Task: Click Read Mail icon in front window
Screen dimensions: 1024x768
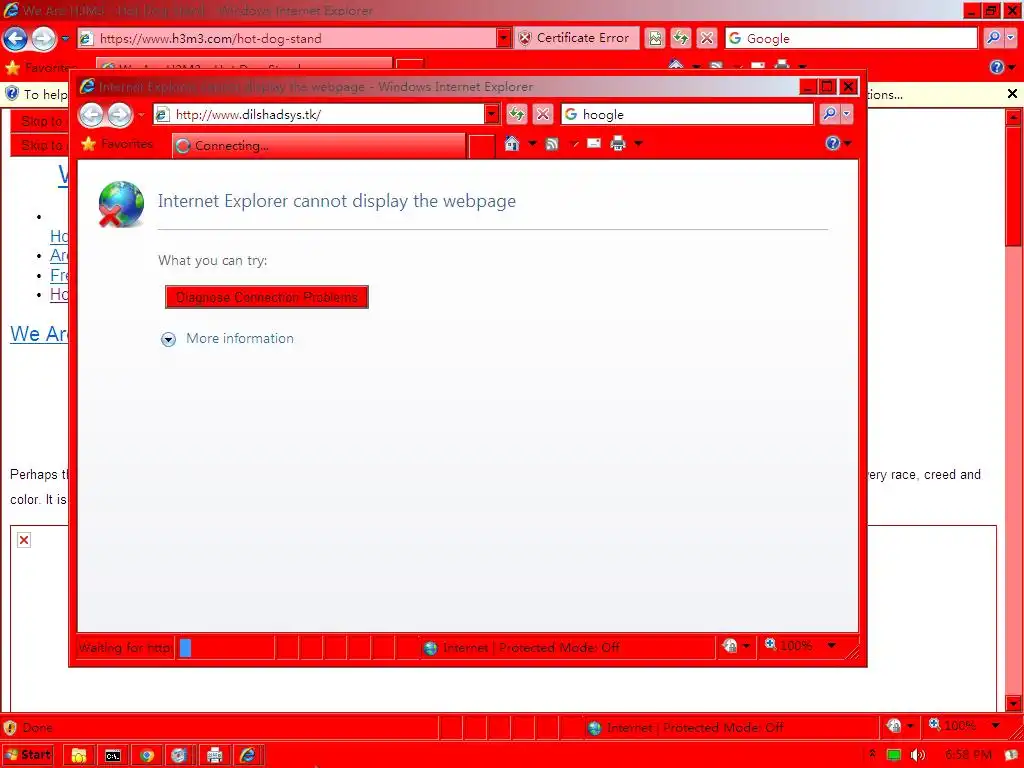Action: click(x=594, y=143)
